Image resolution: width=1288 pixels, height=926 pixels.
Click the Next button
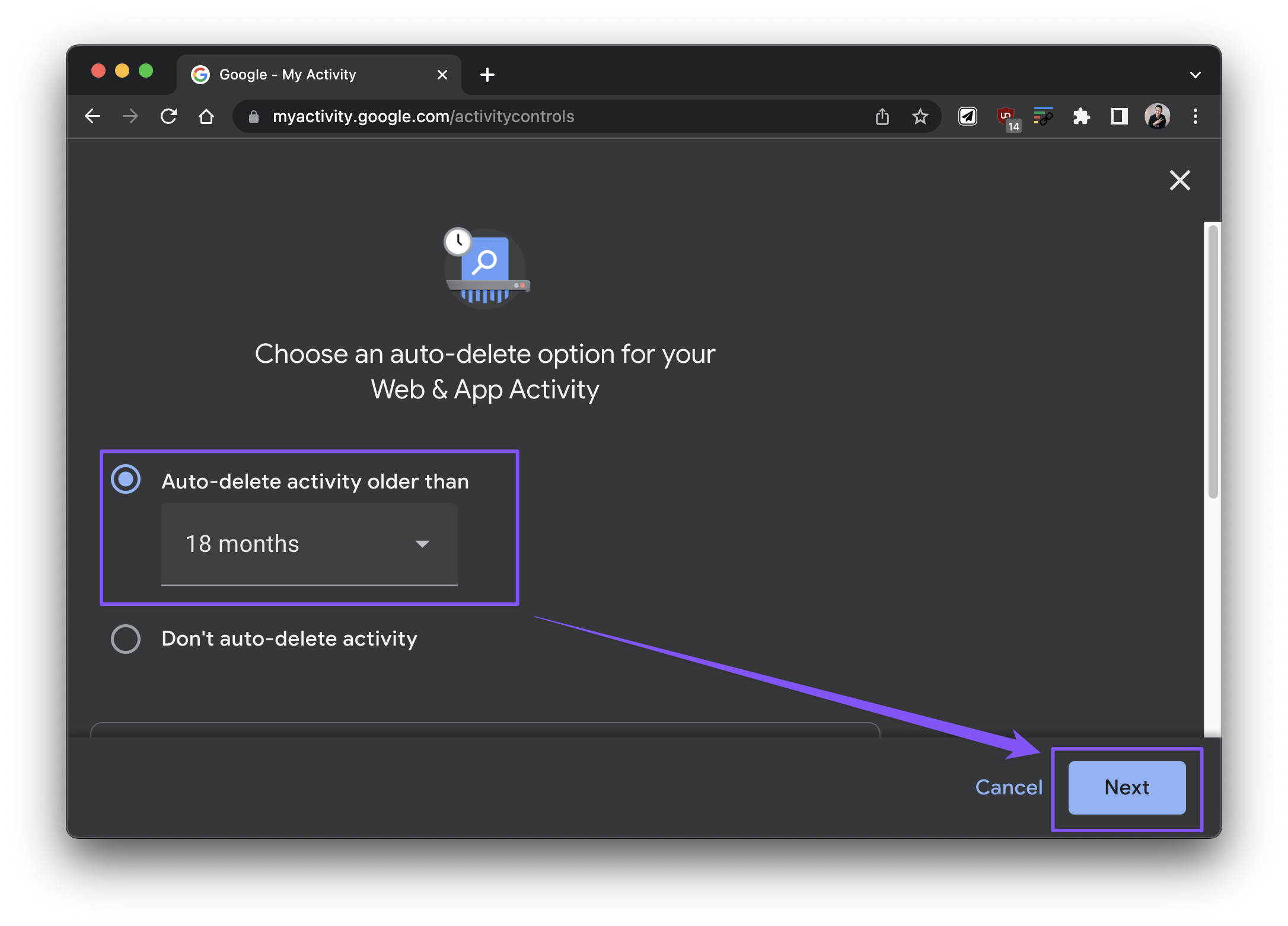[1126, 787]
